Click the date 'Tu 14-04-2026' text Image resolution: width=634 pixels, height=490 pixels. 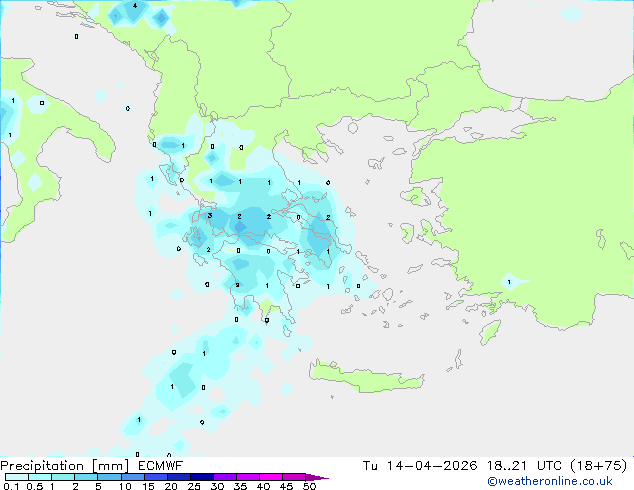(x=420, y=466)
